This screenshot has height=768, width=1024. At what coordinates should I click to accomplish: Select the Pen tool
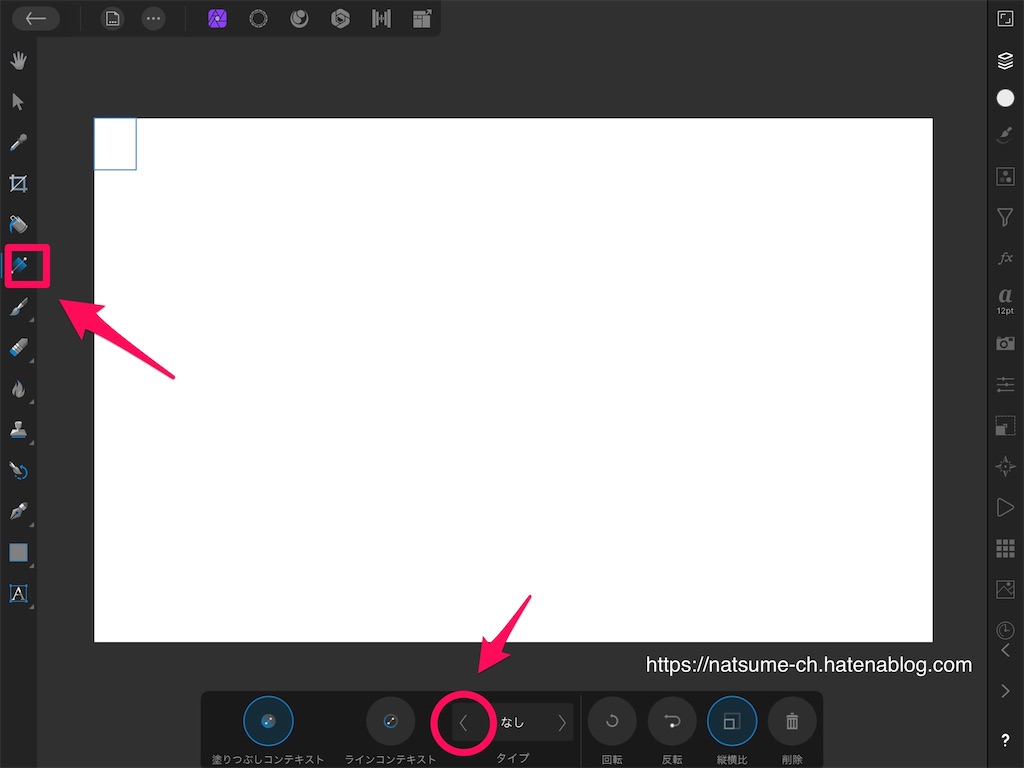click(x=18, y=511)
